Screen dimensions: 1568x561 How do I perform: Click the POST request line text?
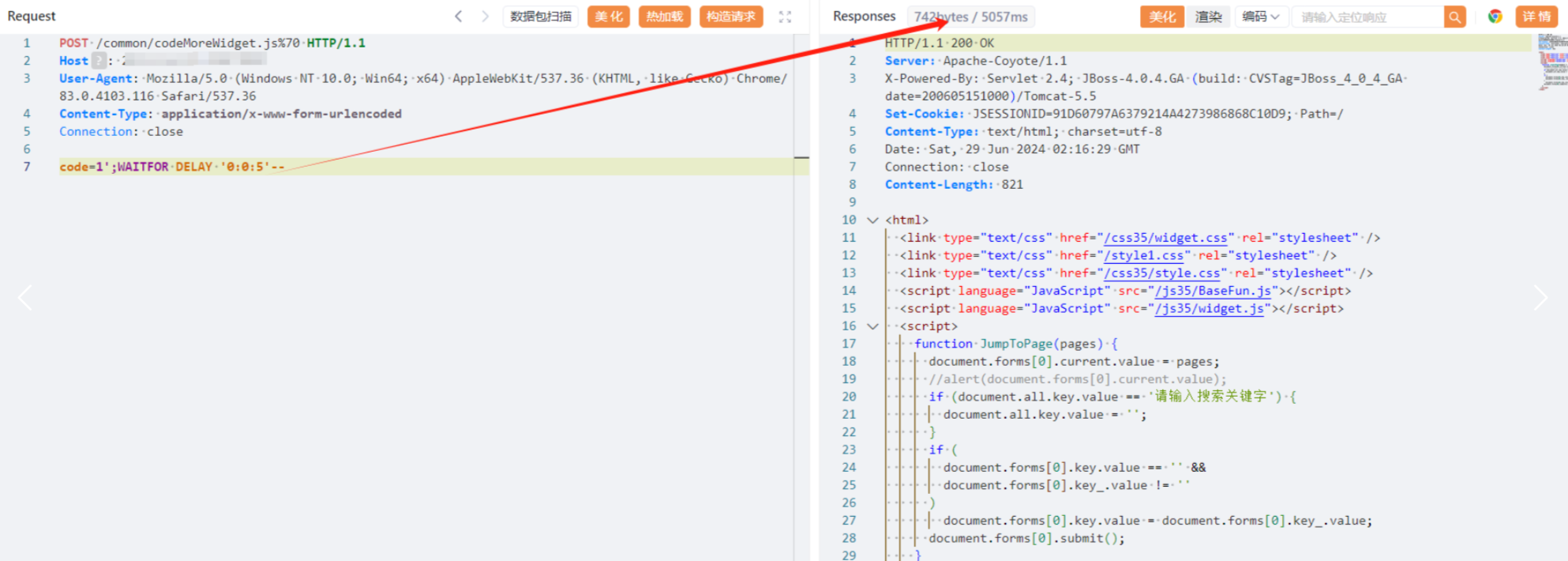click(212, 43)
